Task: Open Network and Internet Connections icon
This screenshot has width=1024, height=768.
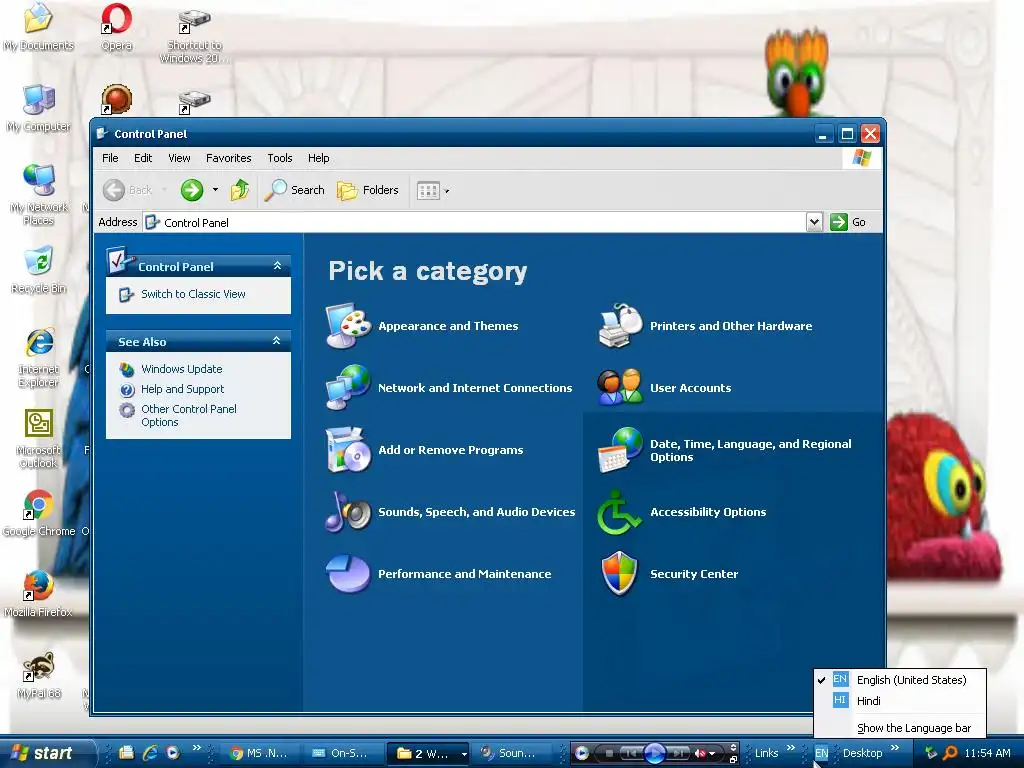Action: pyautogui.click(x=349, y=388)
